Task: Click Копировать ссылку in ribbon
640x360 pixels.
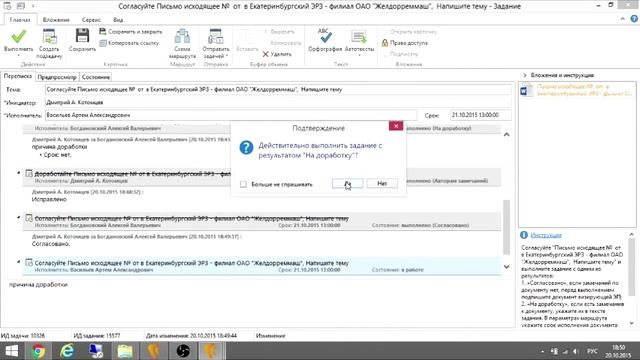Action: point(129,43)
